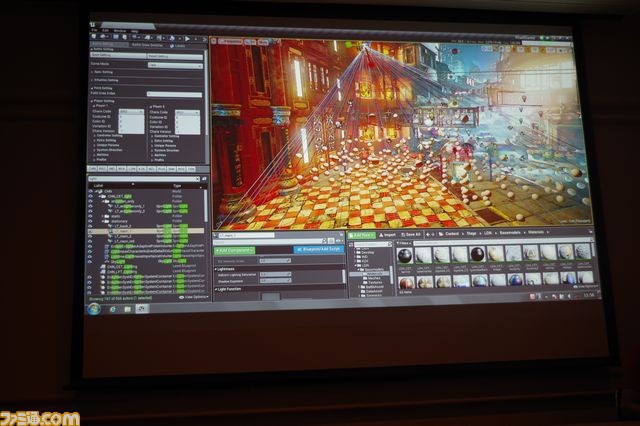This screenshot has width=640, height=426.
Task: Open Internet Explorer from the taskbar
Action: coord(113,309)
